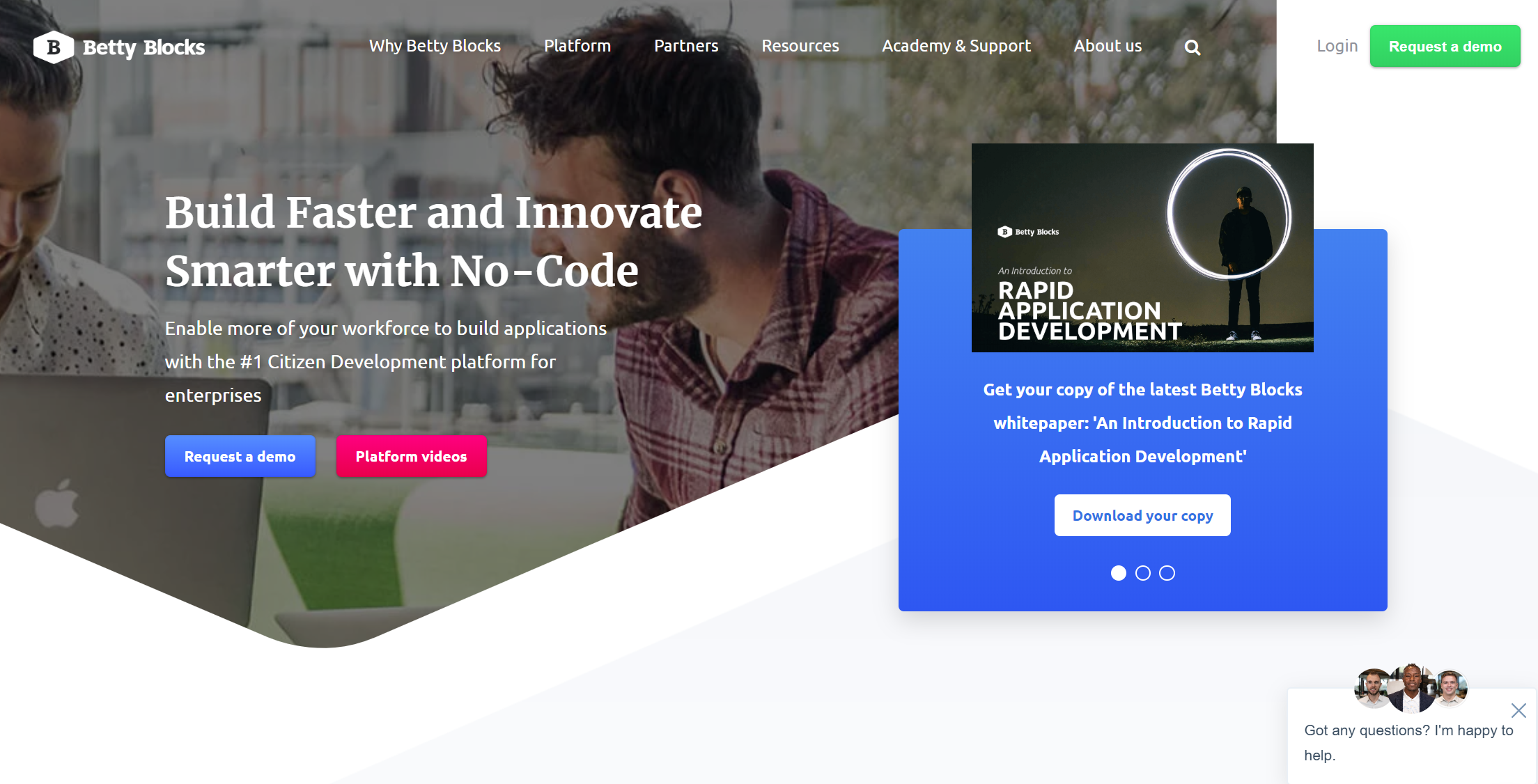Expand the Academy & Support dropdown
The height and width of the screenshot is (784, 1538).
coord(956,45)
